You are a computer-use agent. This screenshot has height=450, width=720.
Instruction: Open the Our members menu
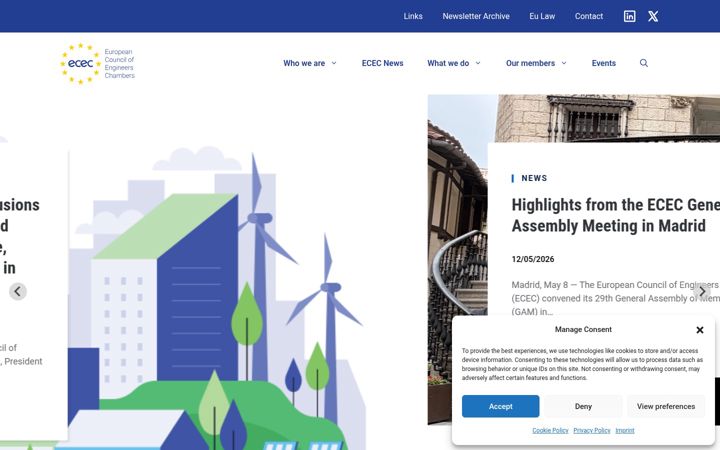pyautogui.click(x=530, y=63)
